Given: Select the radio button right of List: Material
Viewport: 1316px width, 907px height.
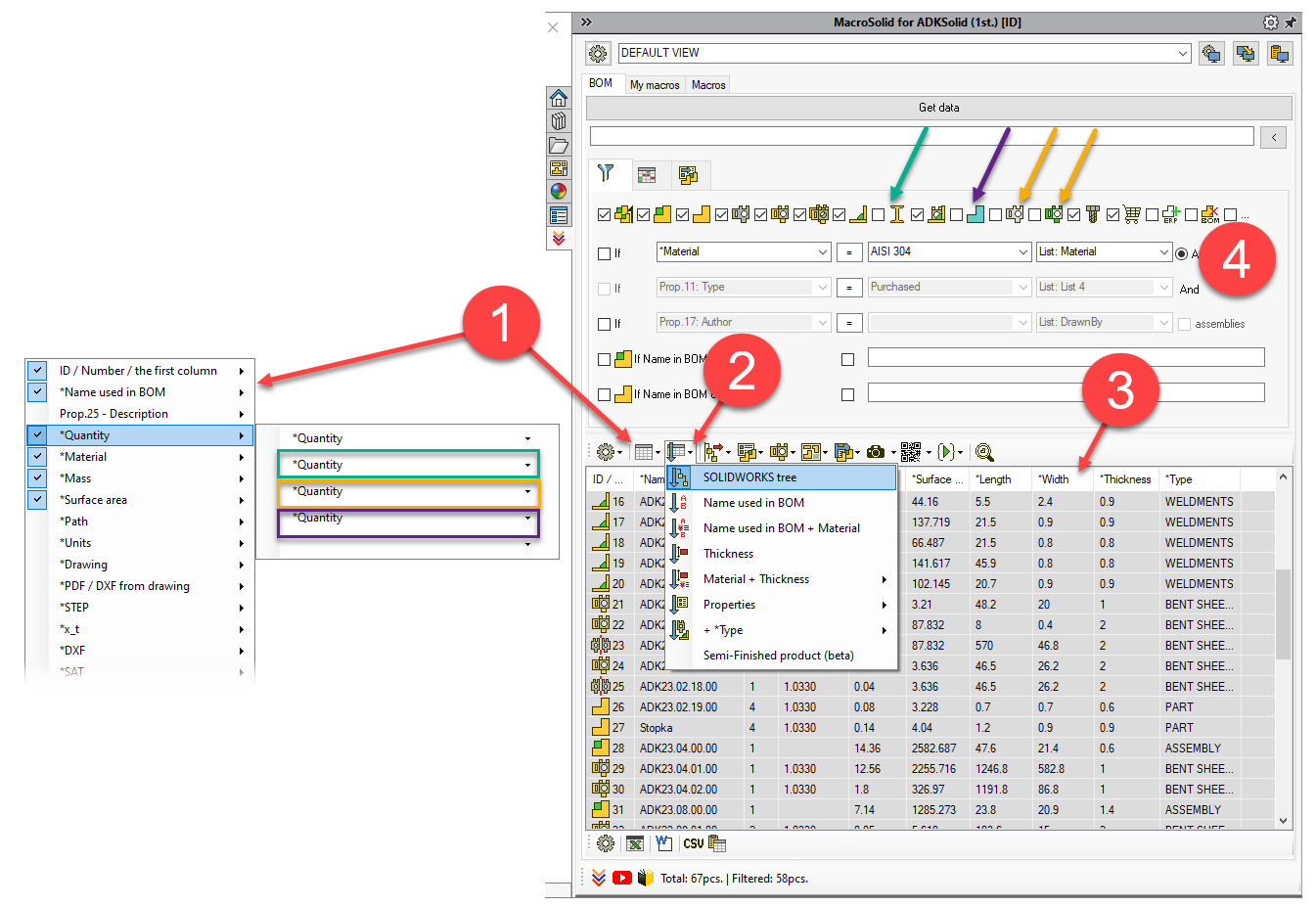Looking at the screenshot, I should pyautogui.click(x=1181, y=253).
